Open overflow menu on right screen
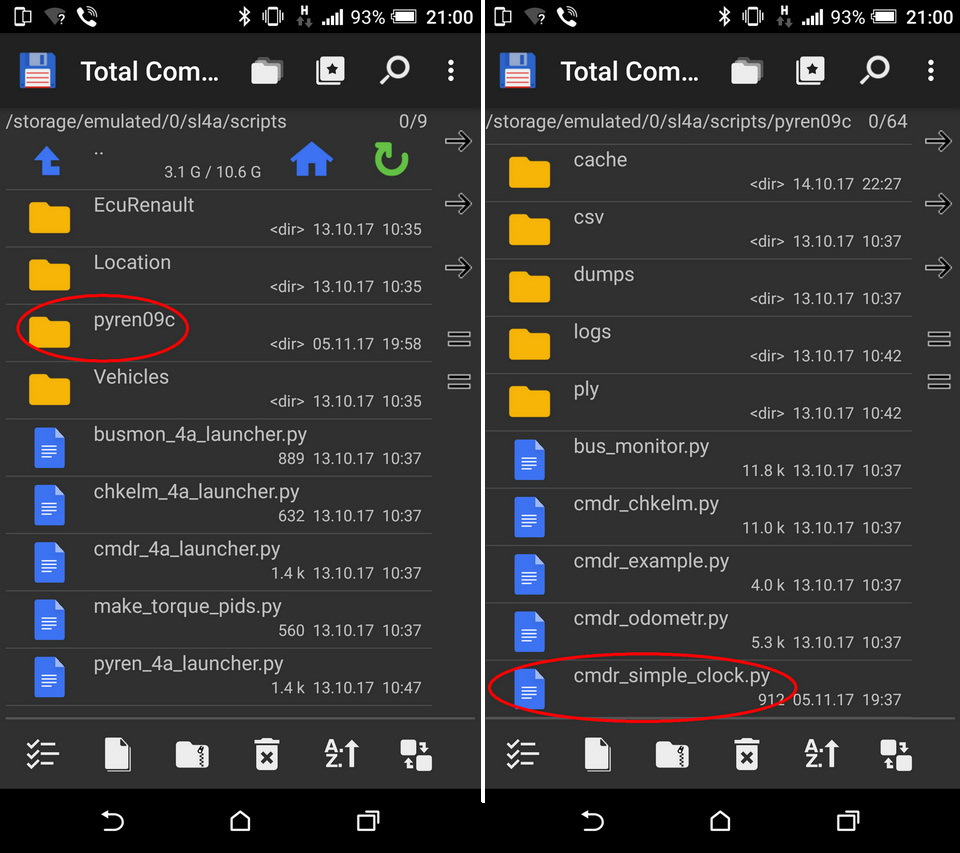 pos(931,71)
